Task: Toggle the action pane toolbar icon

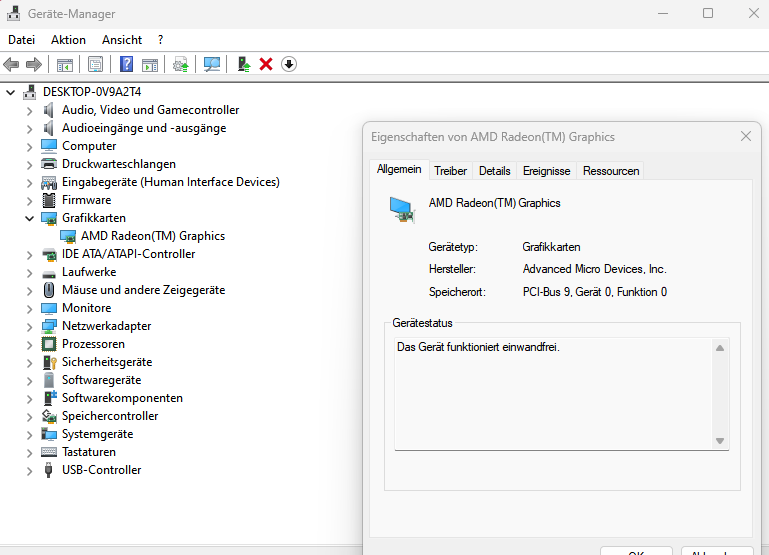Action: (x=150, y=64)
